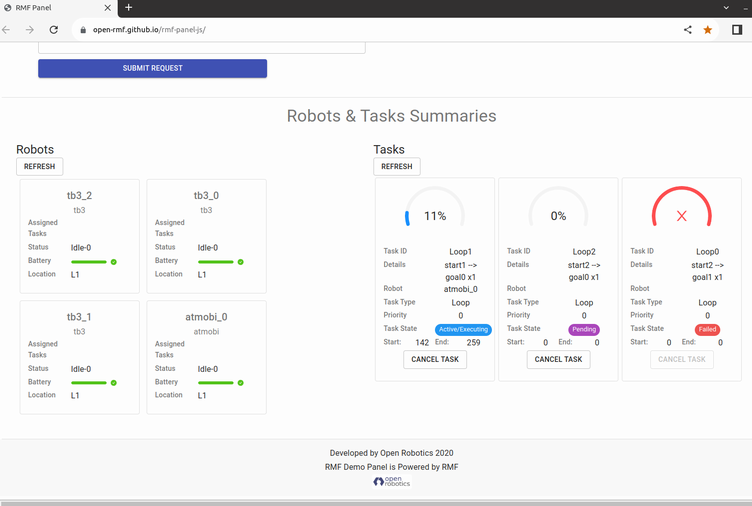Select the tb3_2 robot card title
Screen dimensions: 752x506
pyautogui.click(x=79, y=195)
